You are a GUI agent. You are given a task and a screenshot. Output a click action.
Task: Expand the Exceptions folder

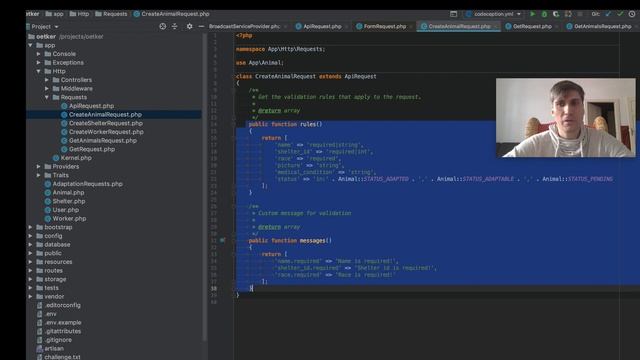pyautogui.click(x=39, y=62)
